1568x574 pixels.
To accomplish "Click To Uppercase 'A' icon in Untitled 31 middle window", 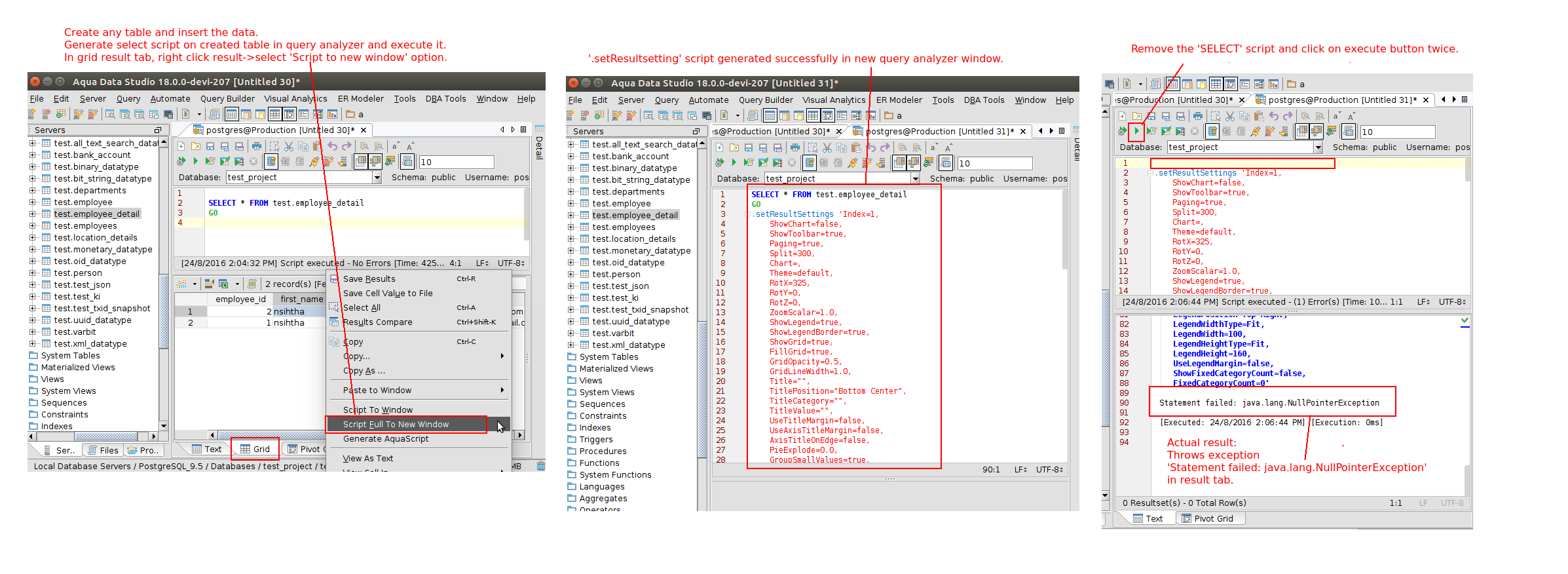I will point(948,147).
